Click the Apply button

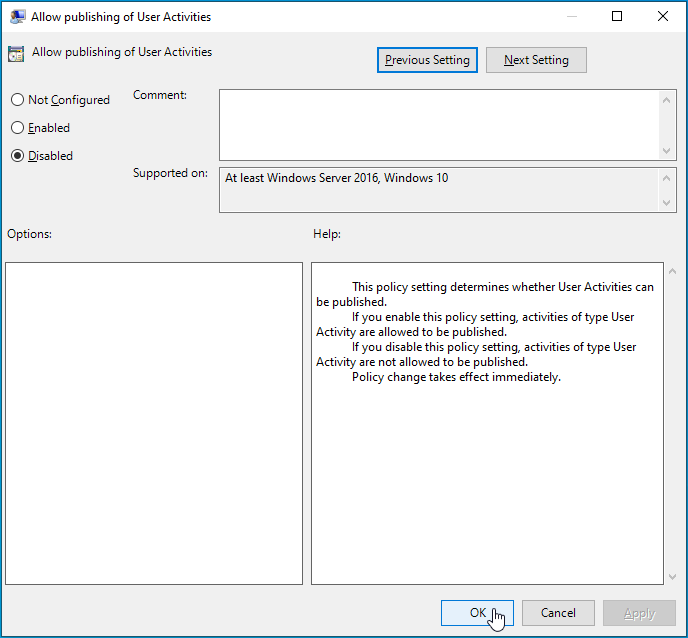(640, 613)
